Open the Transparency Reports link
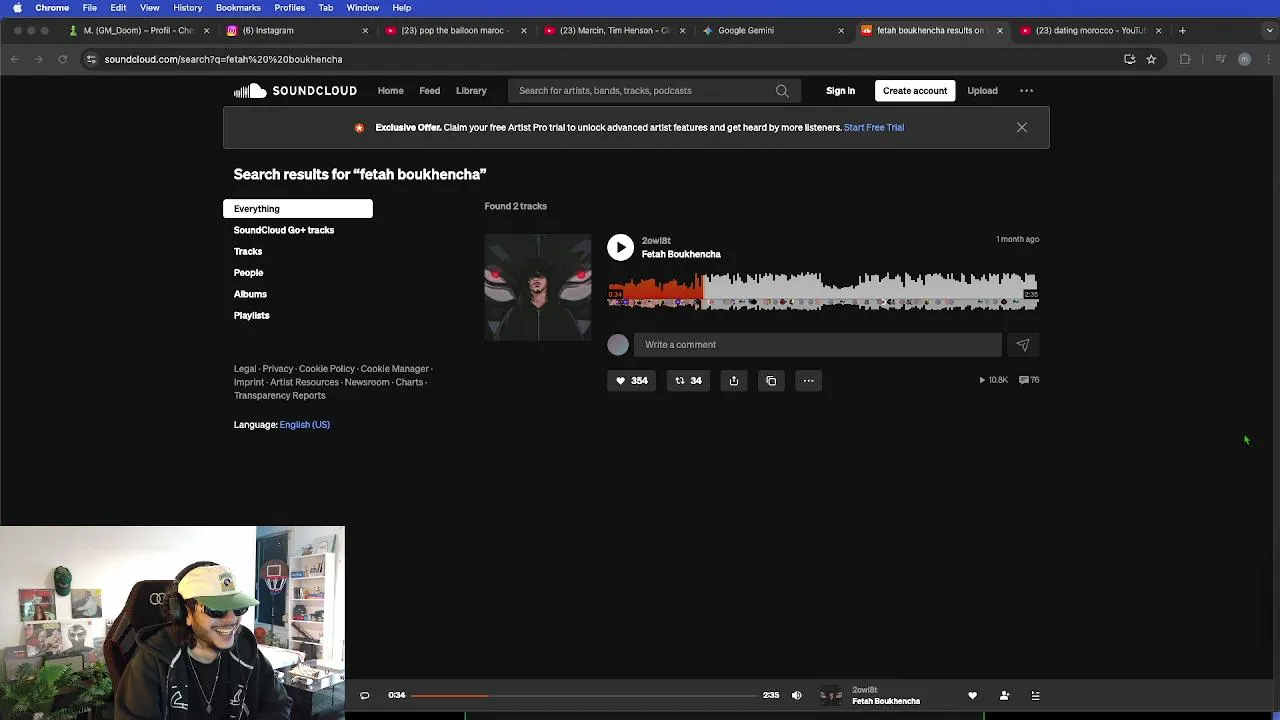 [279, 396]
